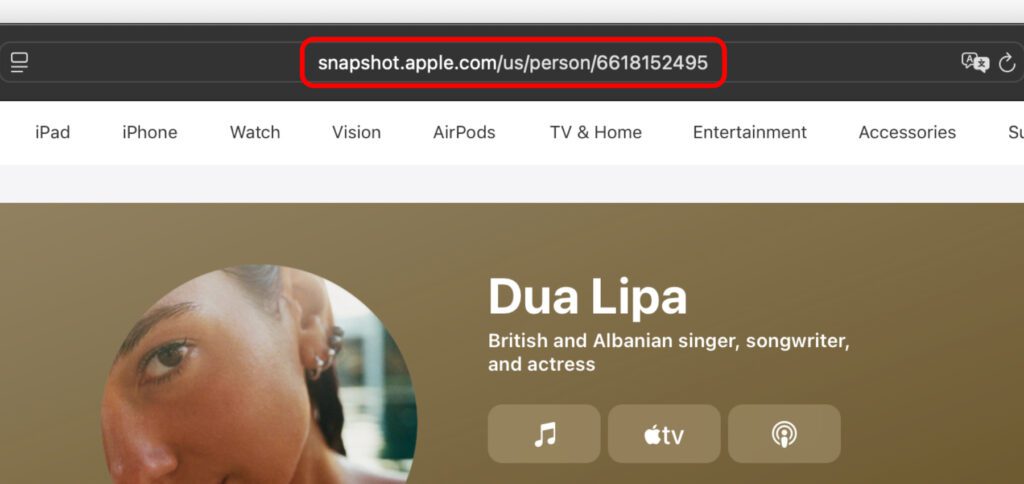Open the Apple Music note button
The image size is (1024, 484).
point(544,434)
